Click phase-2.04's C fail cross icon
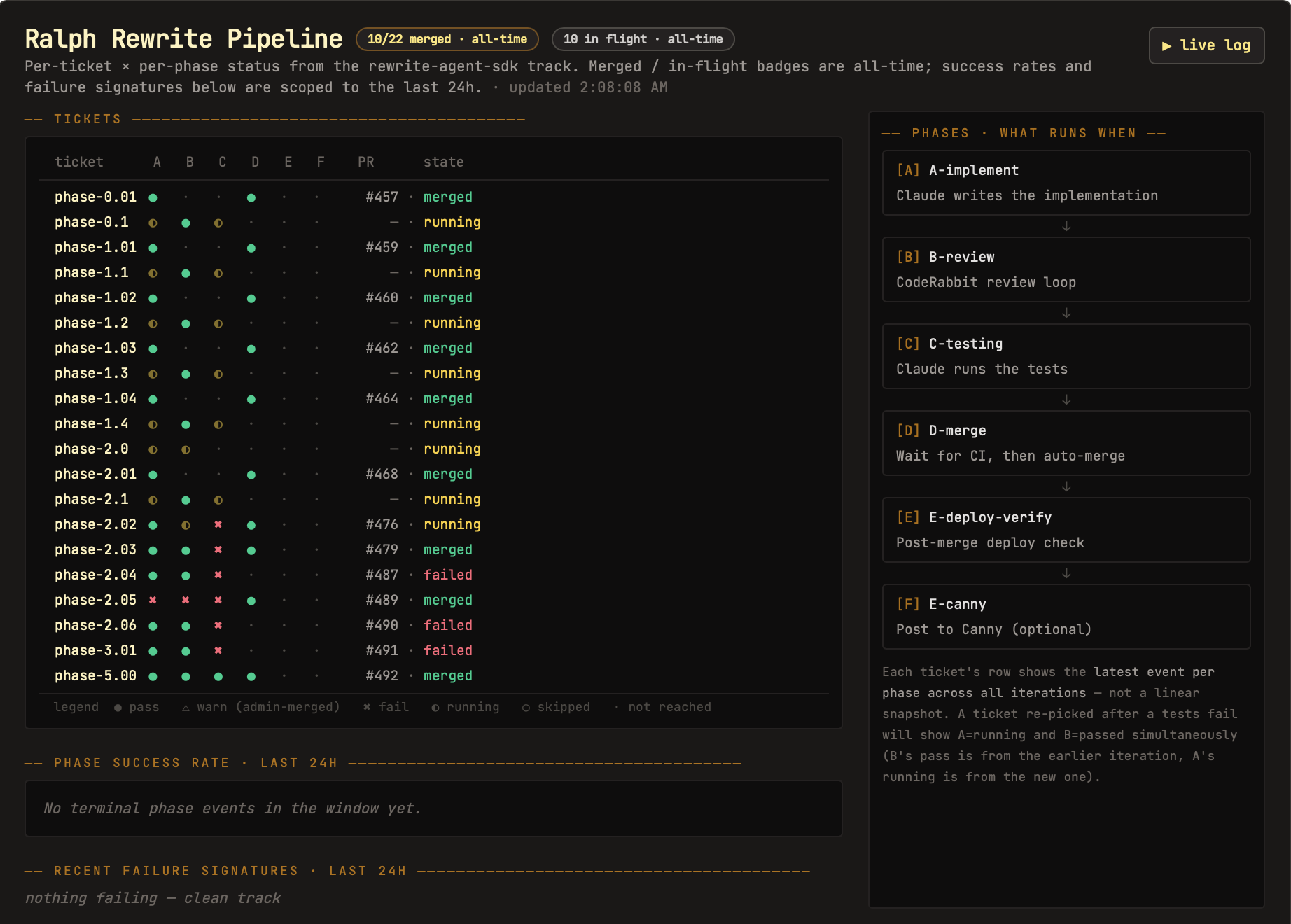 tap(218, 575)
